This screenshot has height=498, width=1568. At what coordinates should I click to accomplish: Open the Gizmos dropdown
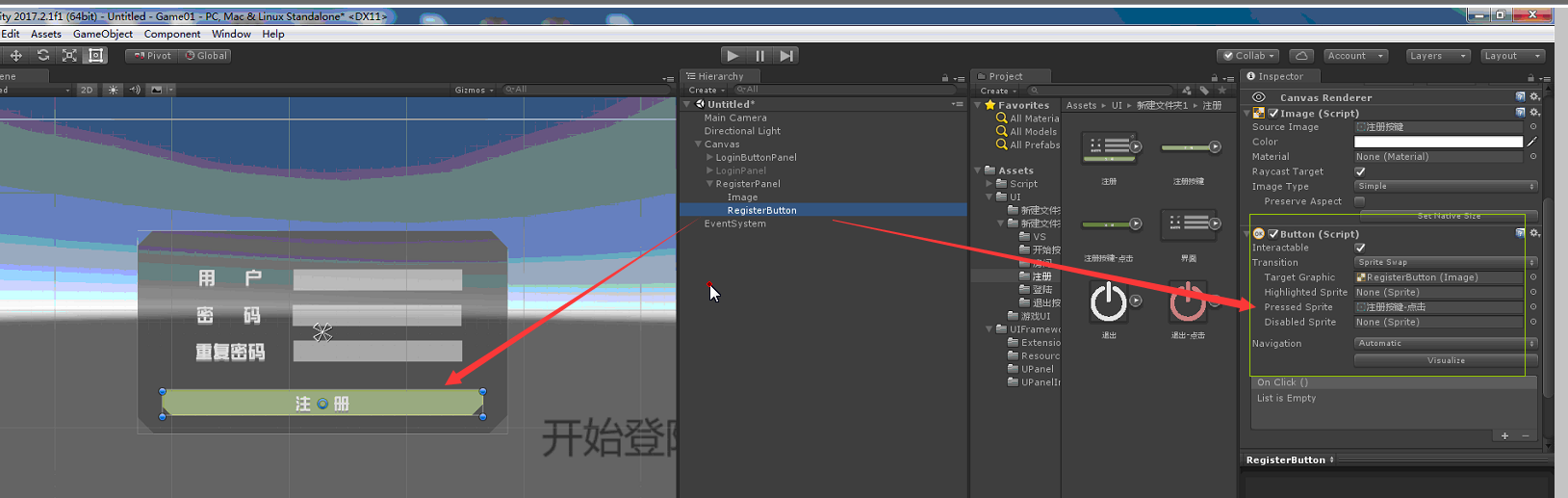(x=474, y=90)
